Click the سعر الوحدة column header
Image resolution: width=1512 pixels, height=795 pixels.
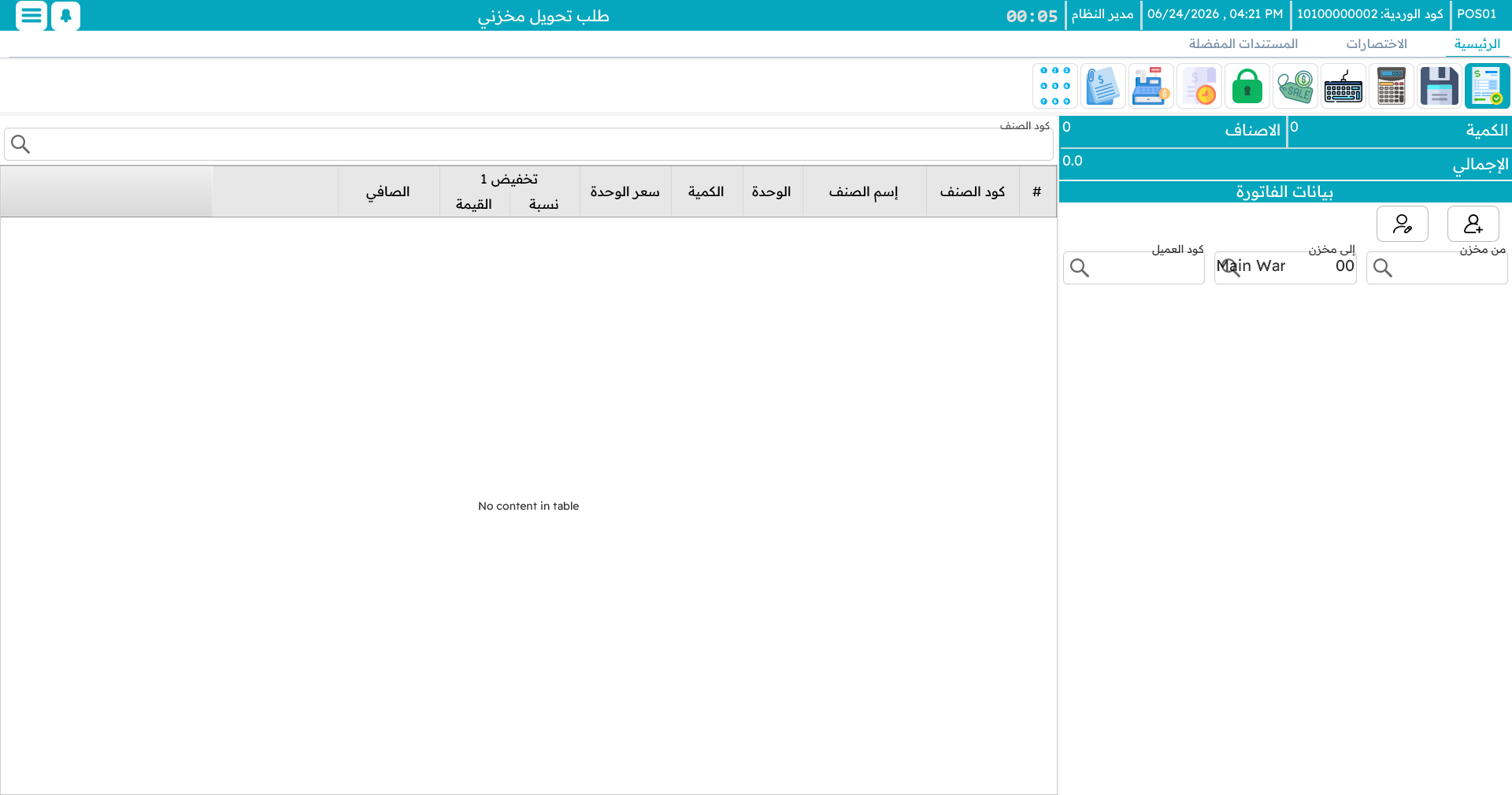(625, 191)
